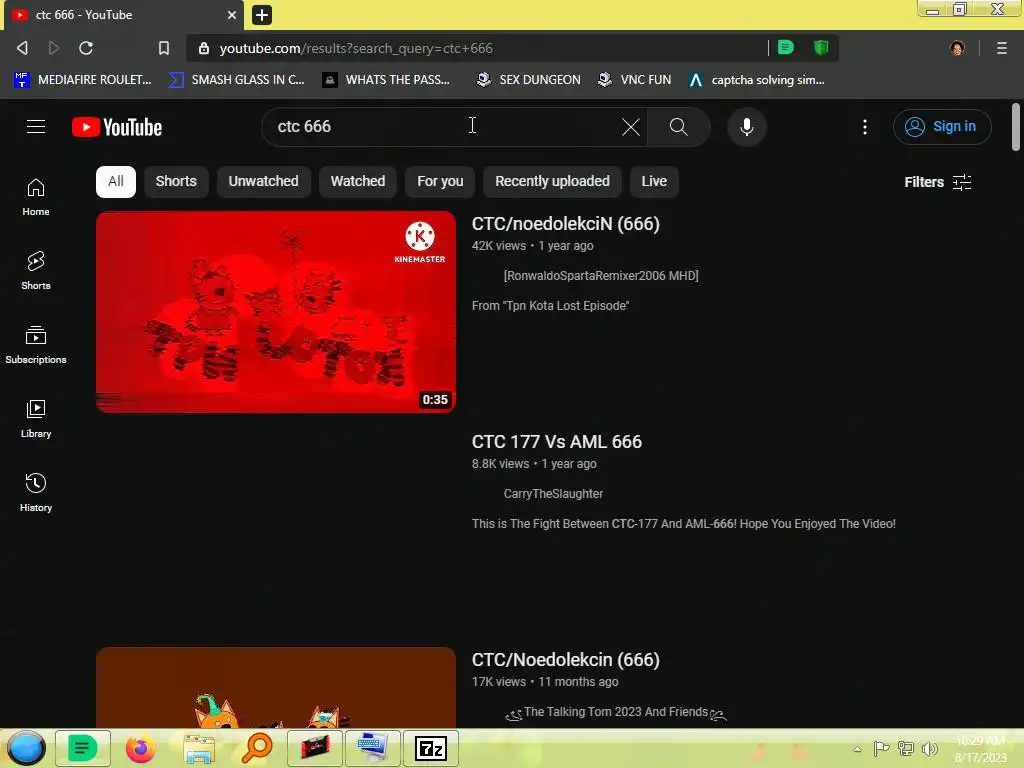1024x768 pixels.
Task: Open video CTC/Noedolekcin (666) 11 months ago
Action: (566, 660)
